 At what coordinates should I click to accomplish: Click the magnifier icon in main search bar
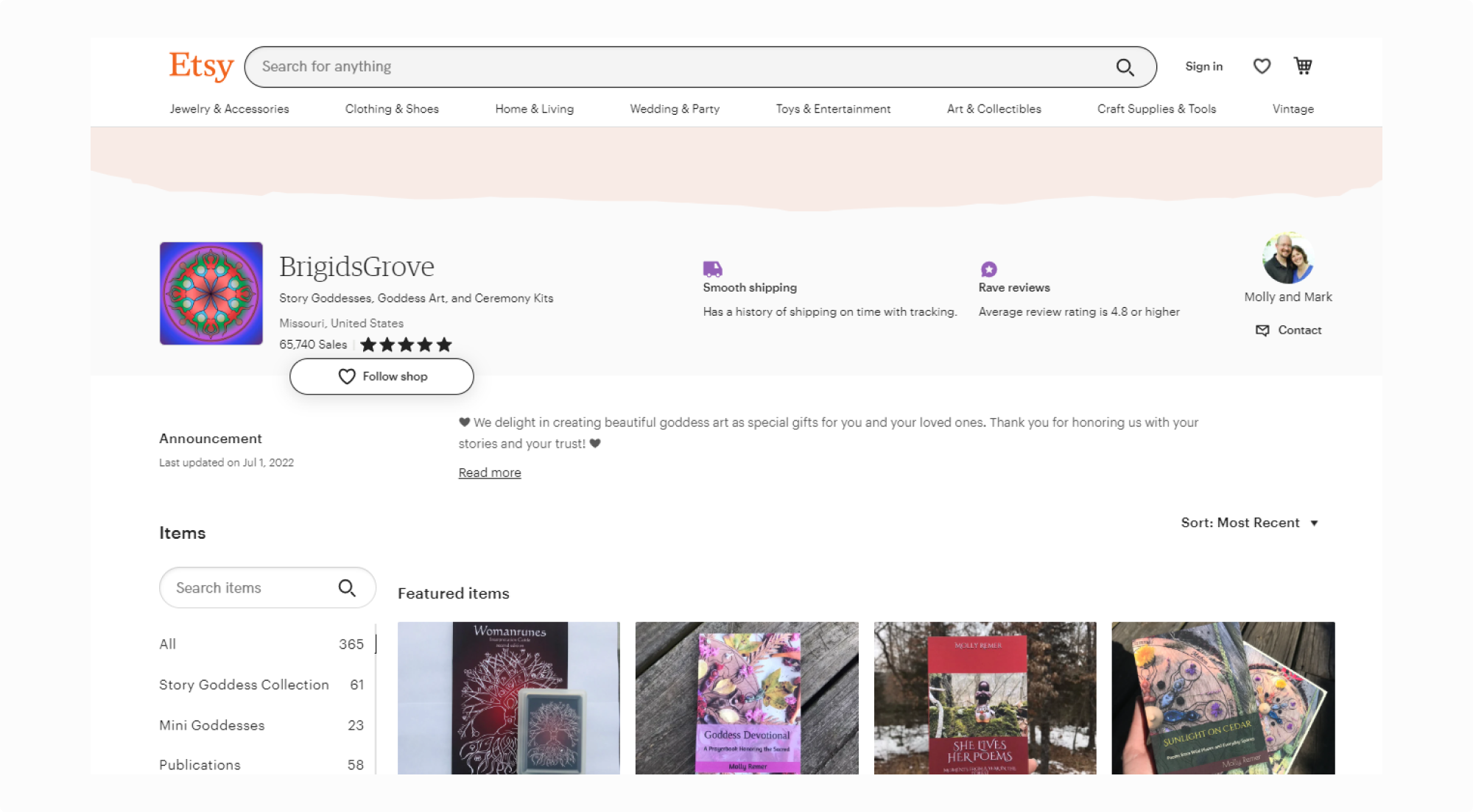tap(1125, 67)
